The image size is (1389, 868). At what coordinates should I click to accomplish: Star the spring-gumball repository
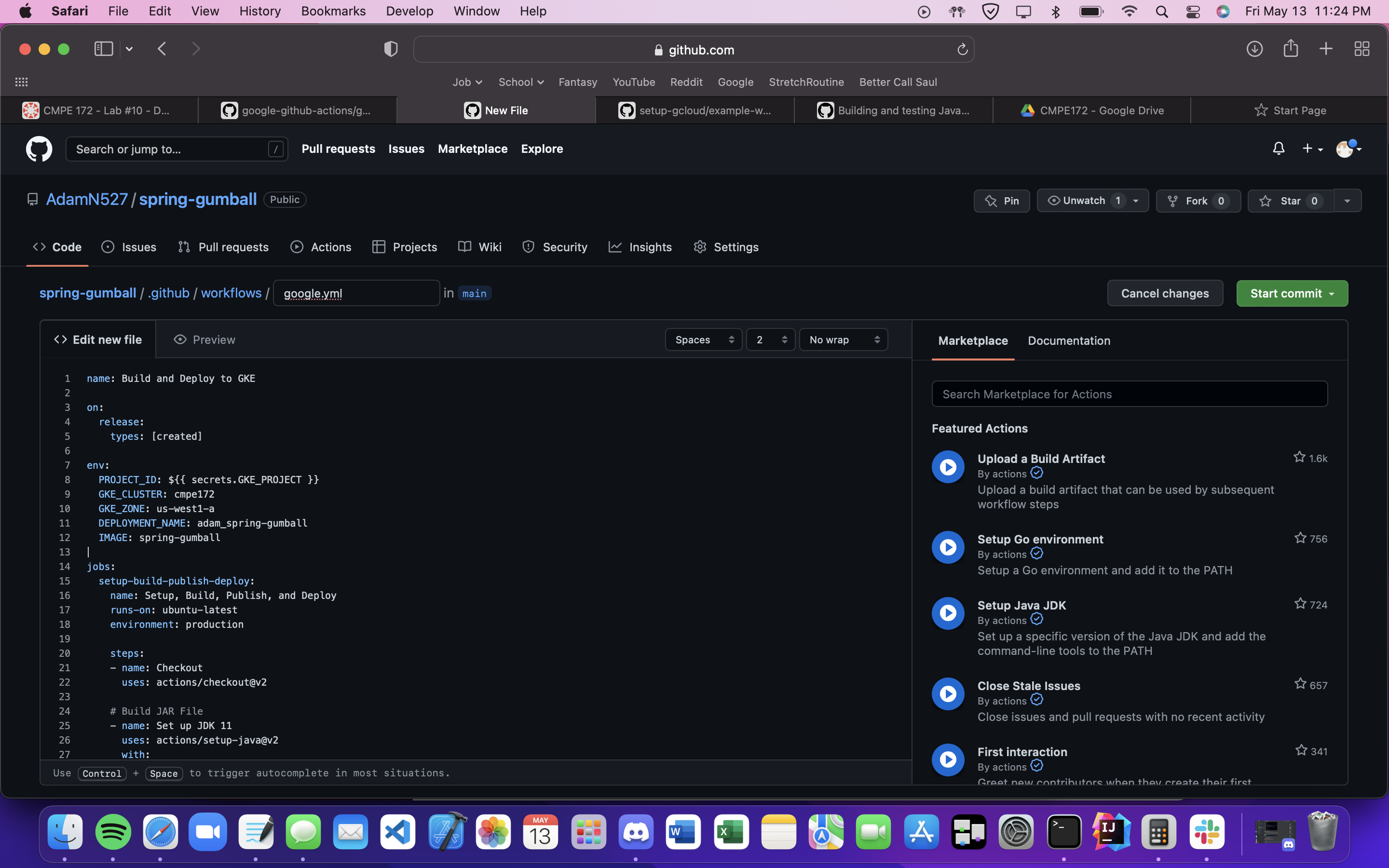tap(1290, 201)
